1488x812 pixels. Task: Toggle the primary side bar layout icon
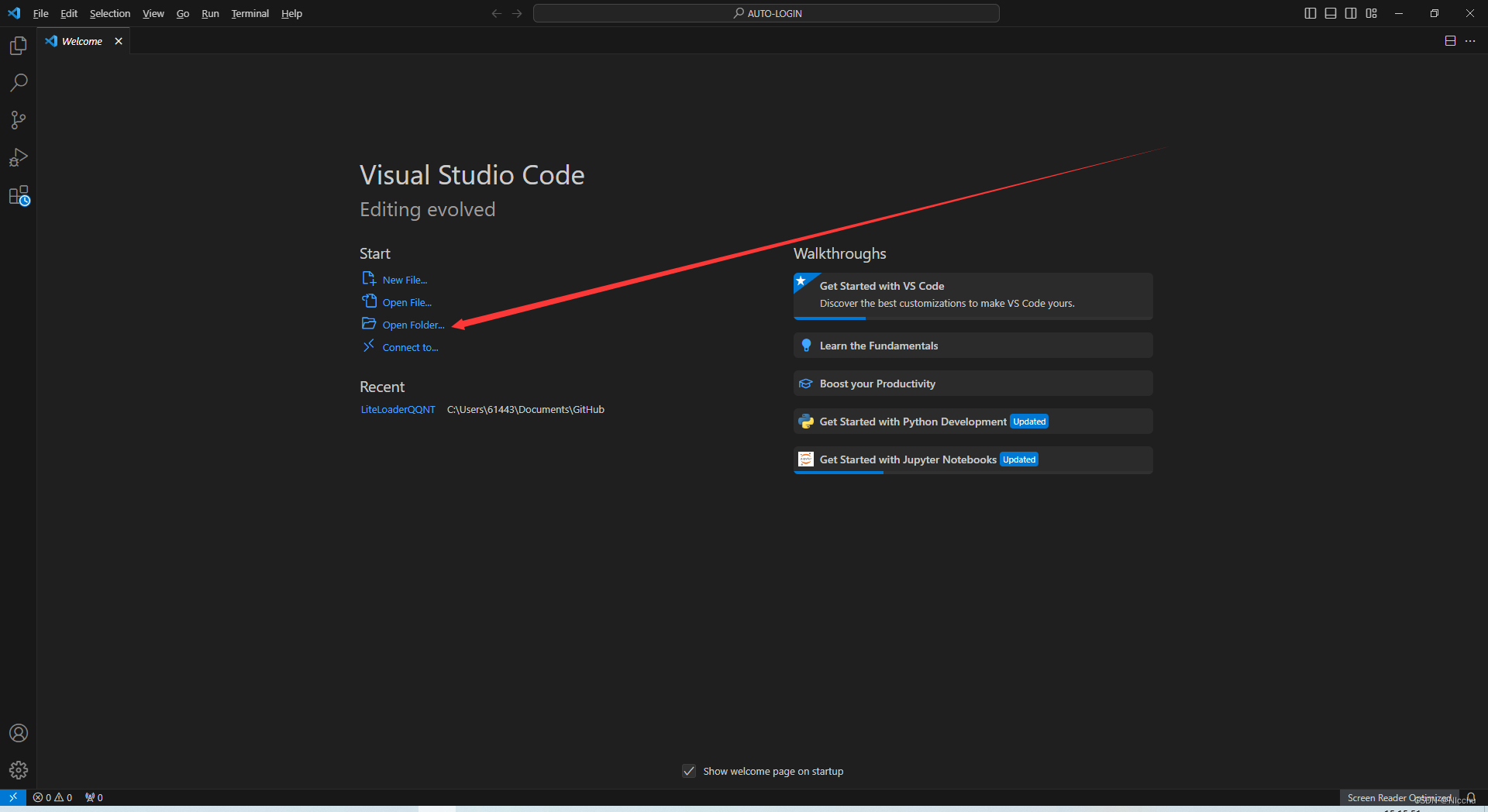(1311, 13)
